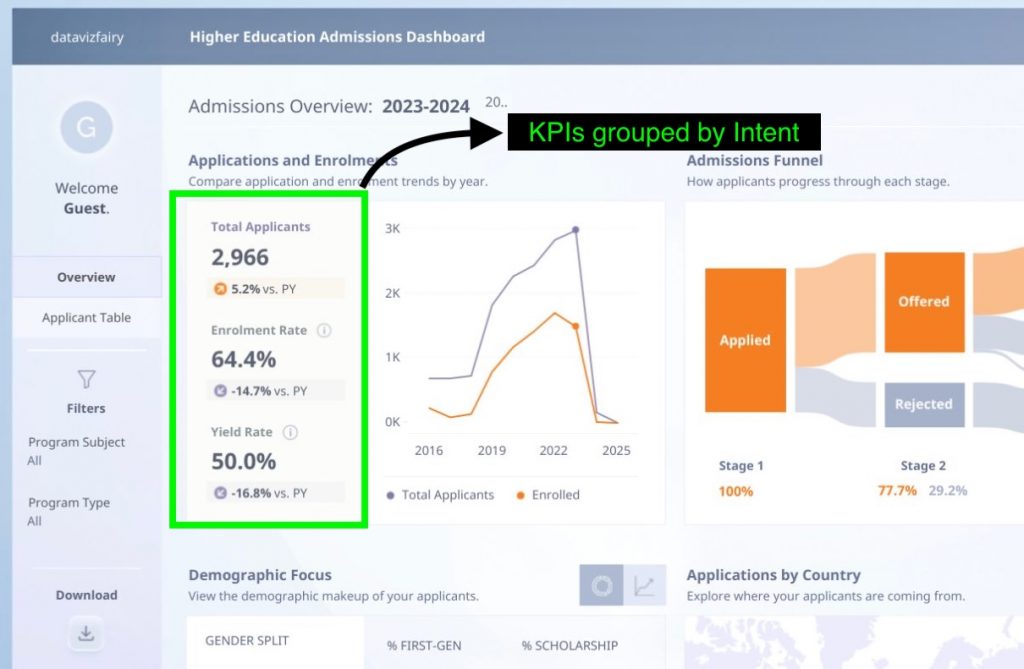Click the Guest profile avatar
The width and height of the screenshot is (1024, 669).
coord(86,127)
